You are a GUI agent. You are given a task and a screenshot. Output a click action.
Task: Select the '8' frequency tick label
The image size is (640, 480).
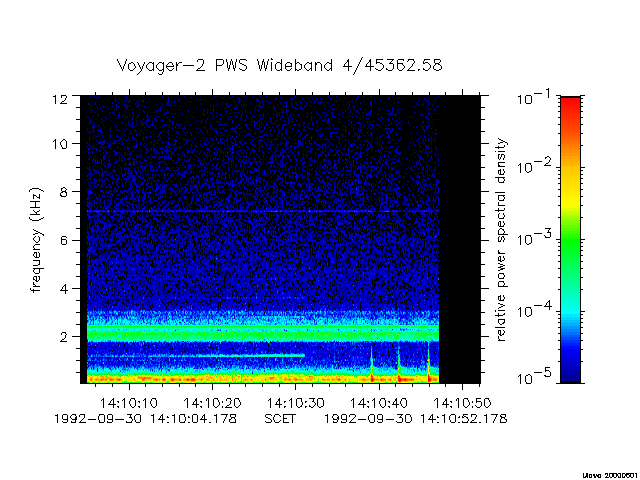[64, 192]
